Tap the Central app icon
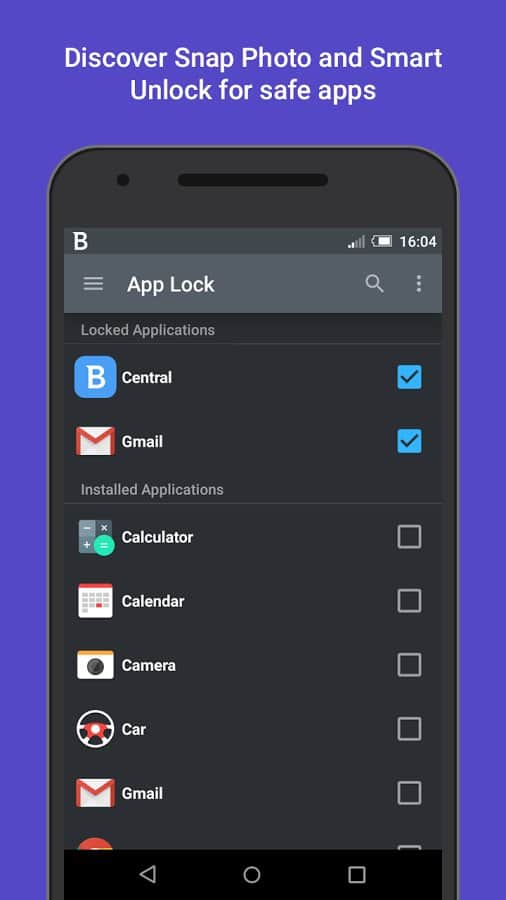Screen dimensions: 506x900 tap(95, 377)
